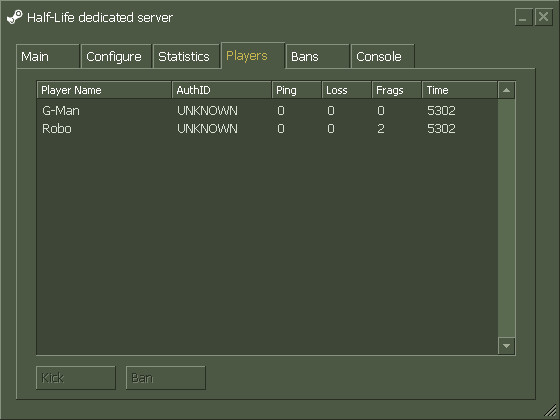
Task: Click the vertical scrollbar track of player list
Action: tap(506, 218)
